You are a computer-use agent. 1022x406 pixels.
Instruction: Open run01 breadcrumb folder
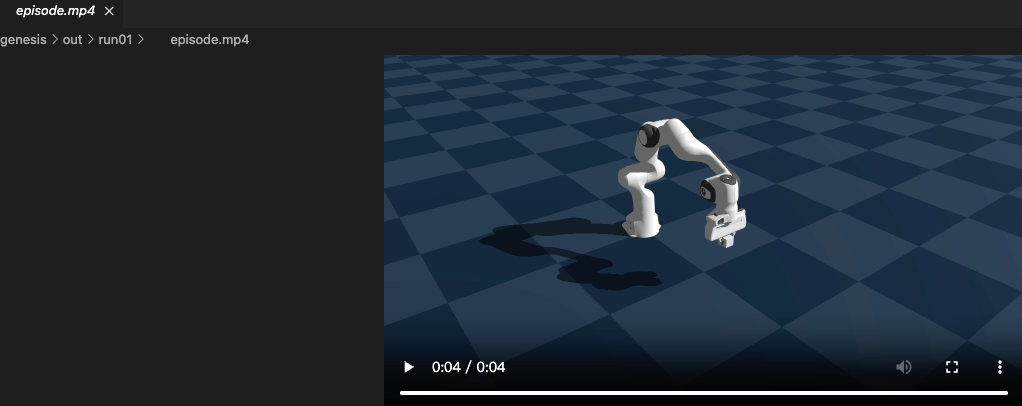[115, 40]
